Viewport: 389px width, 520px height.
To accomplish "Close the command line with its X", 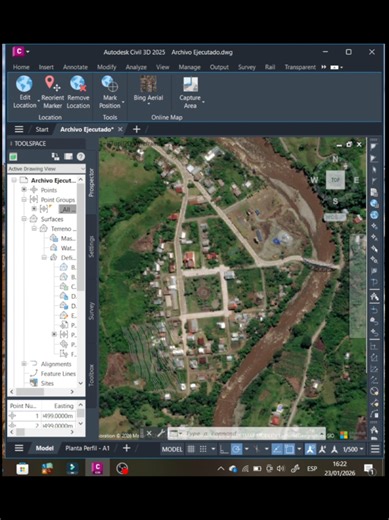I will tap(149, 433).
